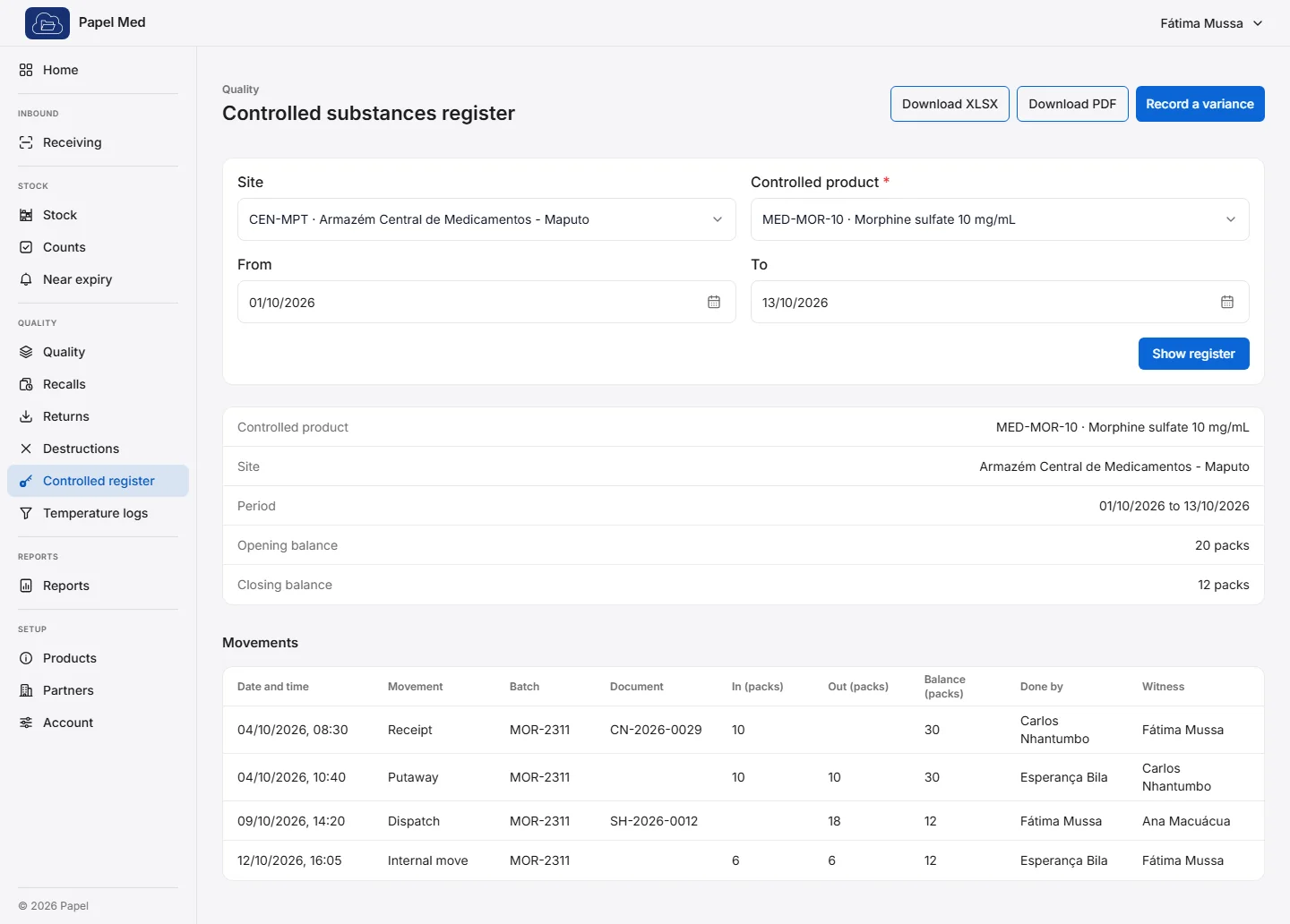
Task: Open the Destructions page
Action: pos(98,449)
